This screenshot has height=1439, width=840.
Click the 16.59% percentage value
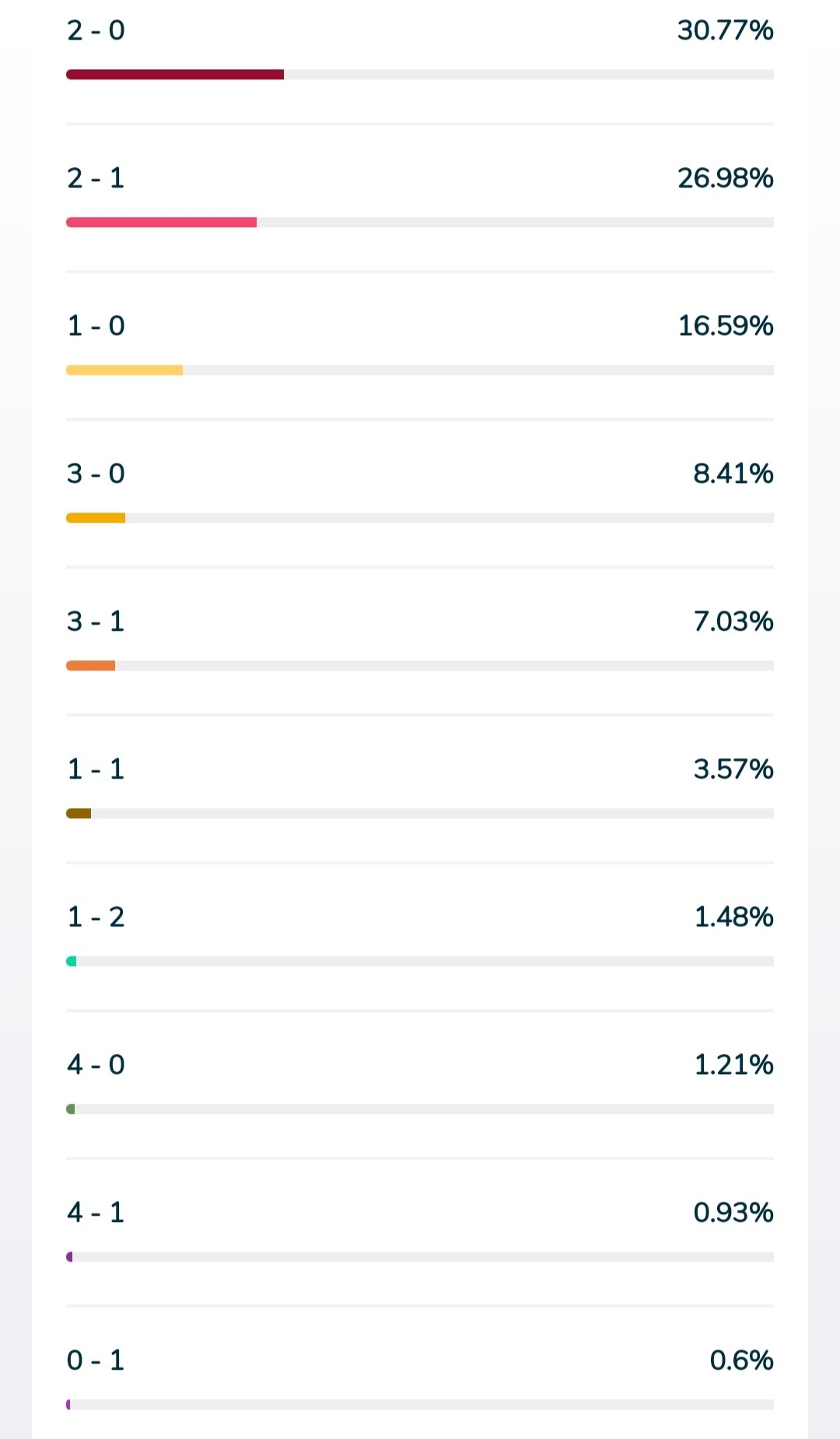point(725,326)
